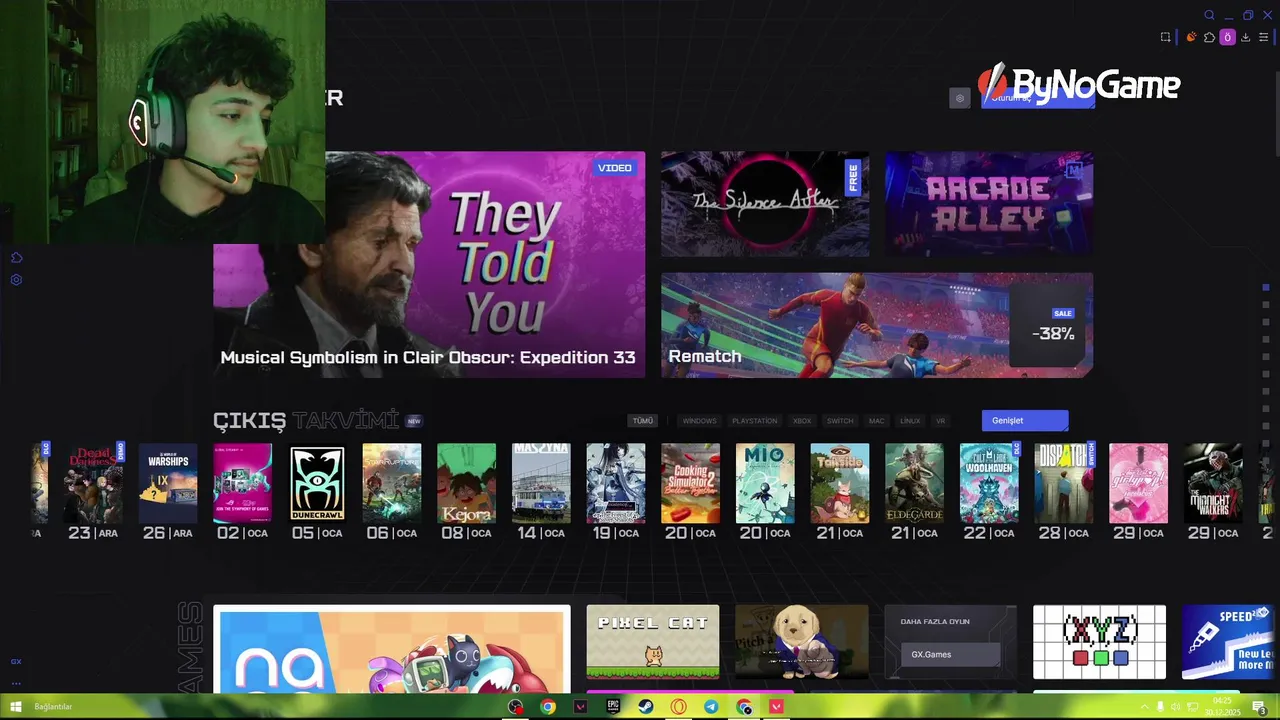1280x720 pixels.
Task: Open the Arcade Alley game card
Action: [x=989, y=204]
